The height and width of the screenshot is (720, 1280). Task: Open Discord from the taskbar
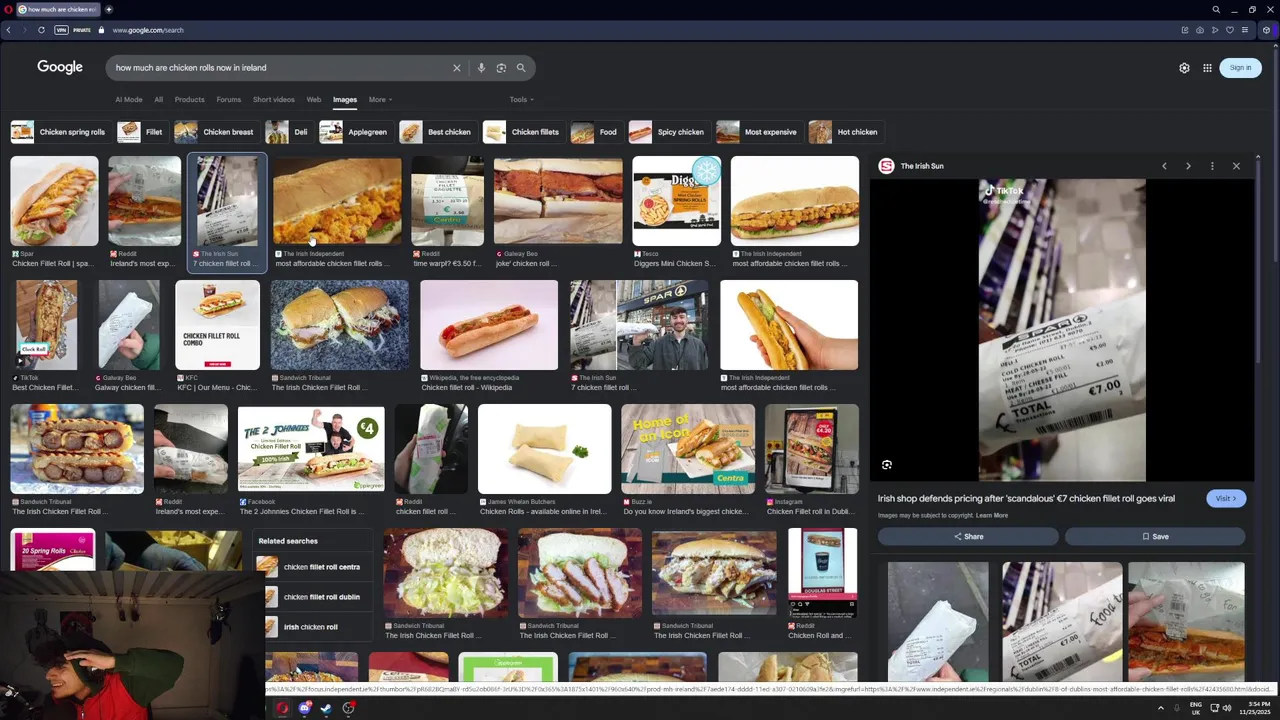tap(304, 708)
